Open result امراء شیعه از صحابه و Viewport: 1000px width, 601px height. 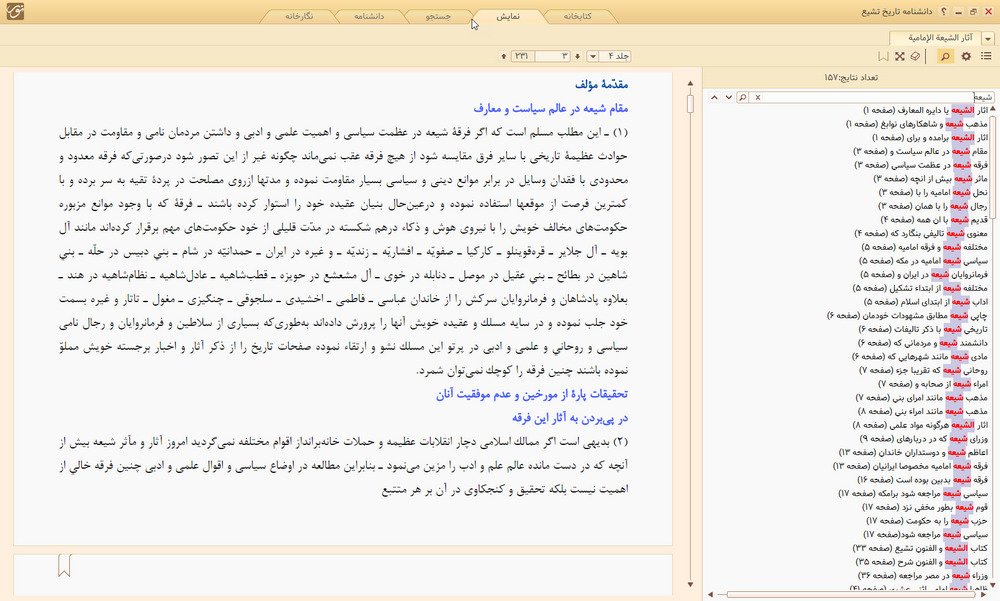[x=933, y=384]
